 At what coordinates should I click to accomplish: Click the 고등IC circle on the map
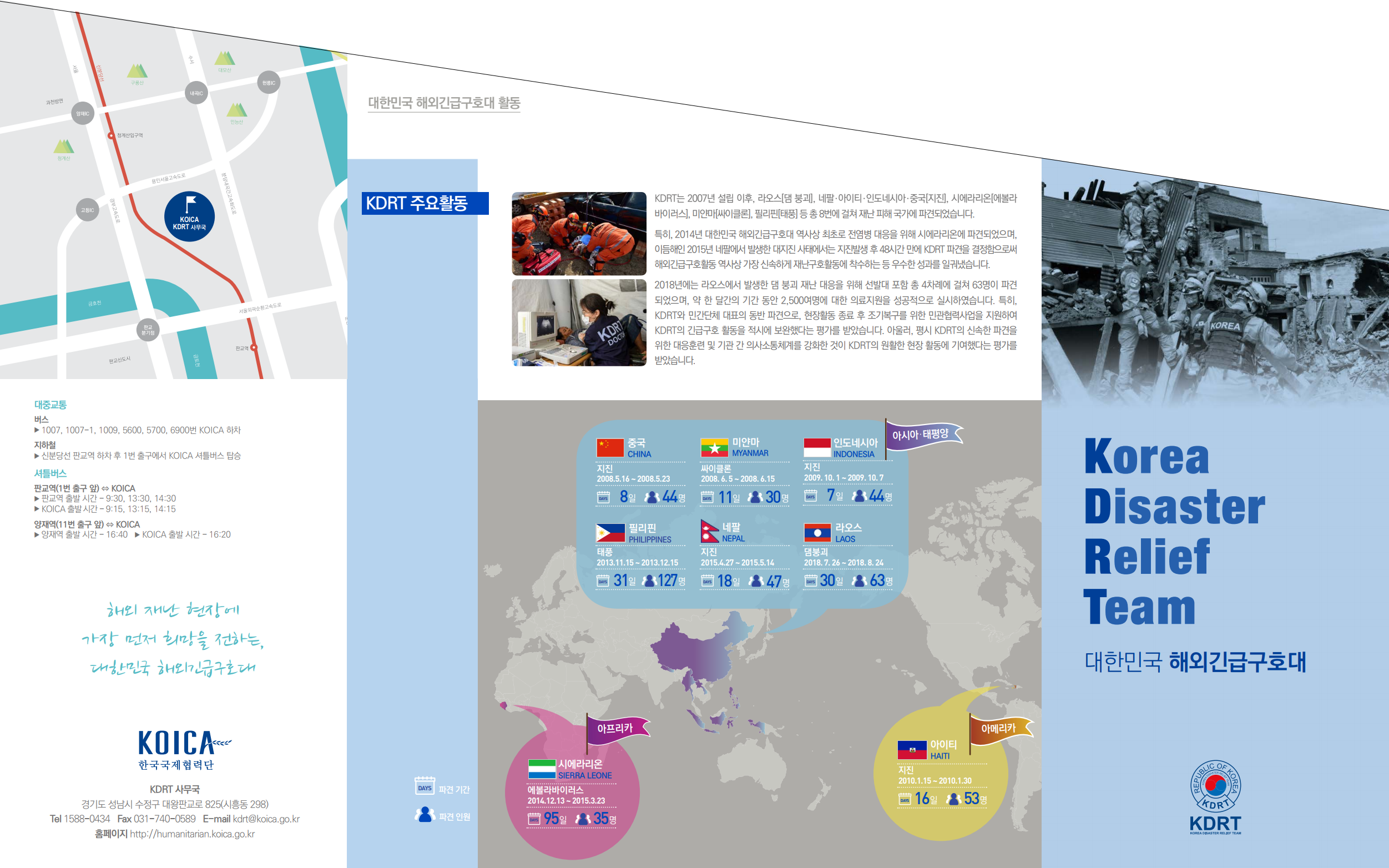(x=87, y=210)
